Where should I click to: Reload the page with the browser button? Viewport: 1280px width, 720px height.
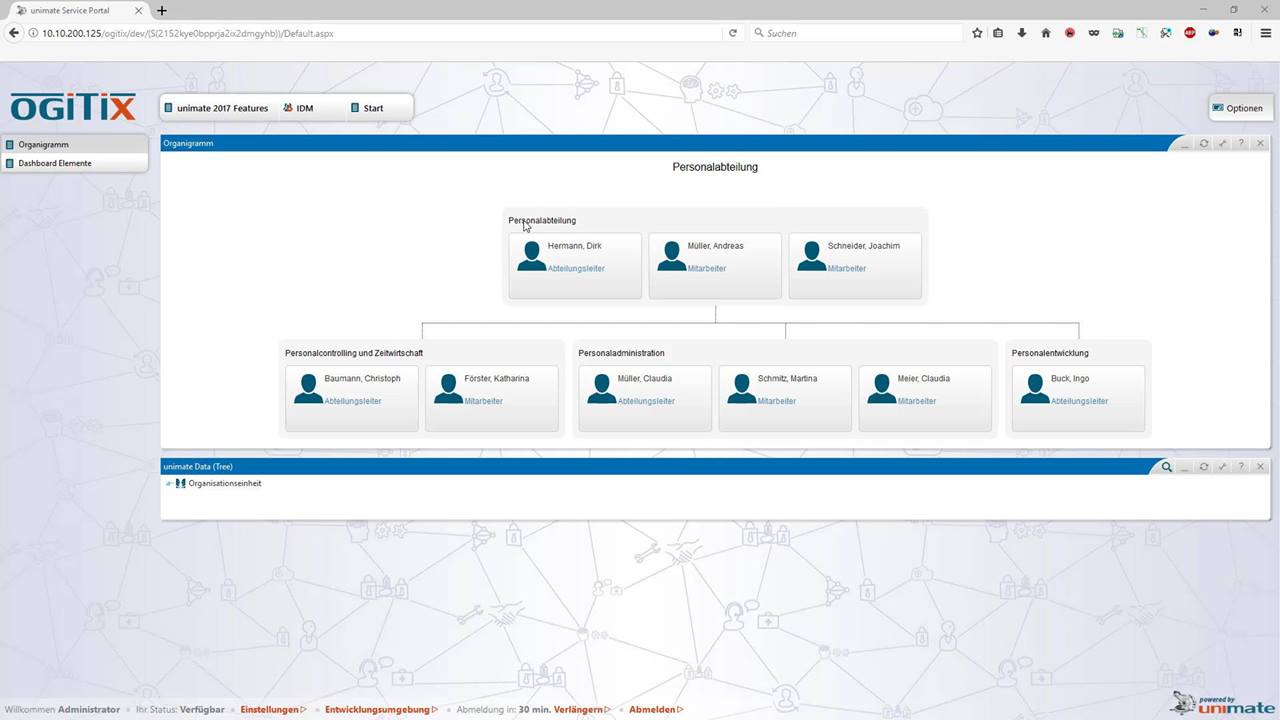[733, 33]
